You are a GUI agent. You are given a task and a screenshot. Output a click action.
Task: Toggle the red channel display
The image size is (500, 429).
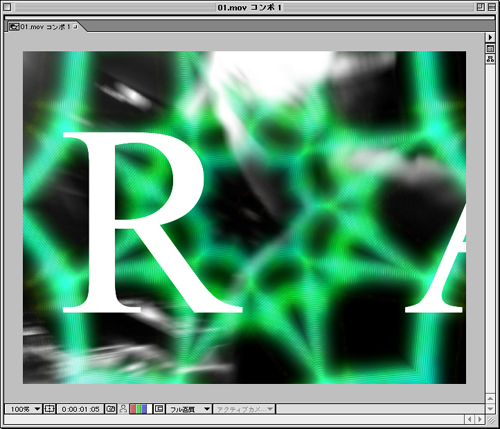[x=133, y=409]
